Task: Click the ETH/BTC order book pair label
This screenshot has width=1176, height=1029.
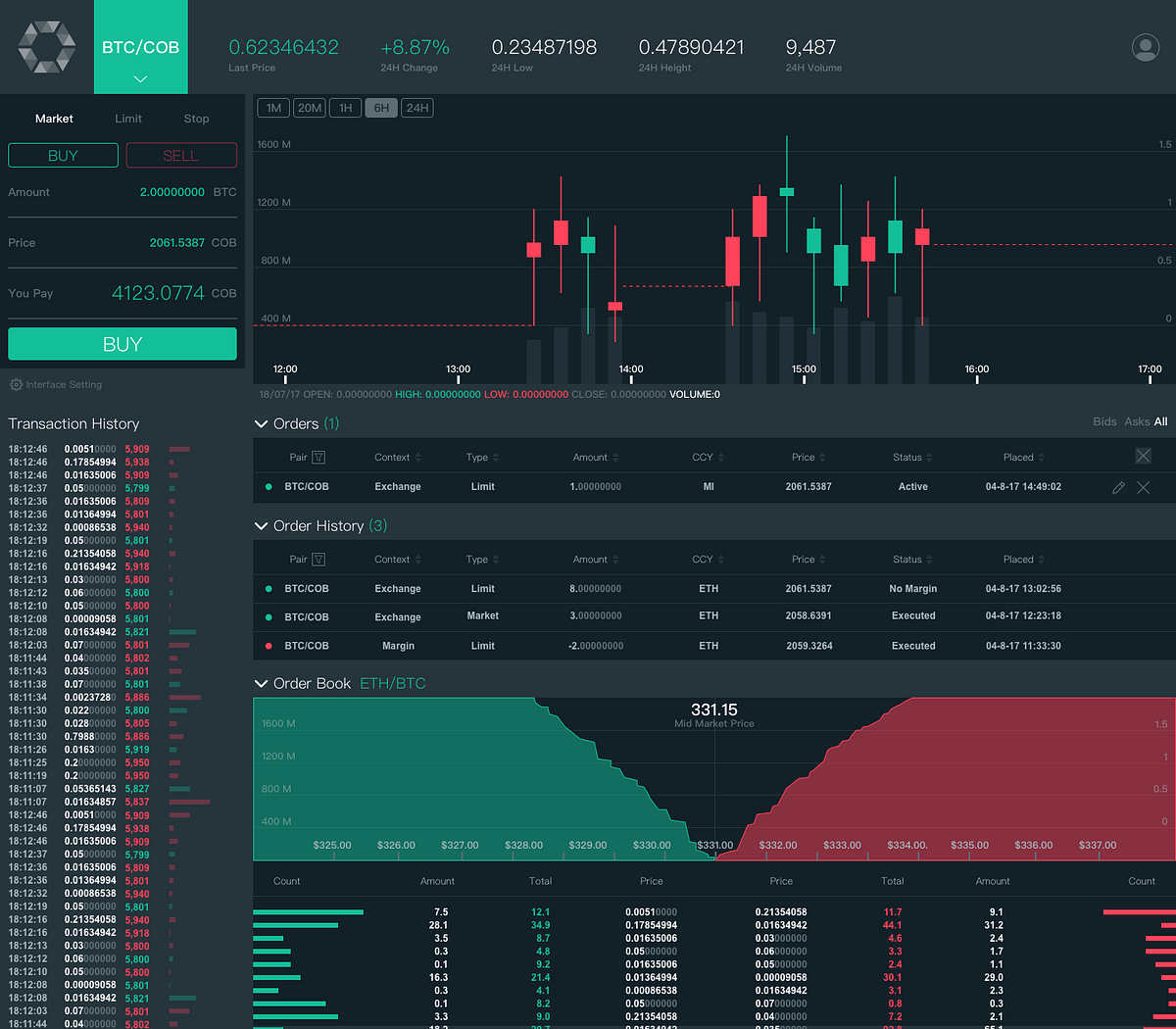Action: pyautogui.click(x=392, y=683)
